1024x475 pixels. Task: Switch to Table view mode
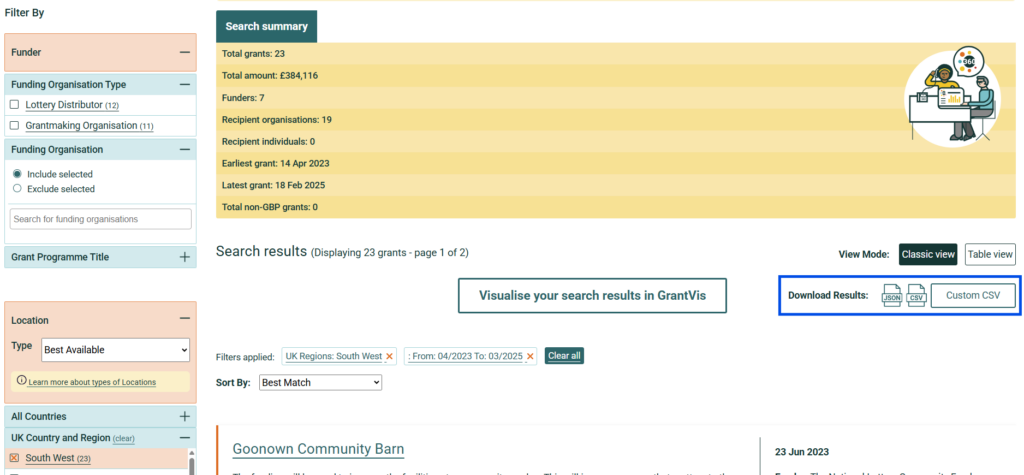pos(990,255)
